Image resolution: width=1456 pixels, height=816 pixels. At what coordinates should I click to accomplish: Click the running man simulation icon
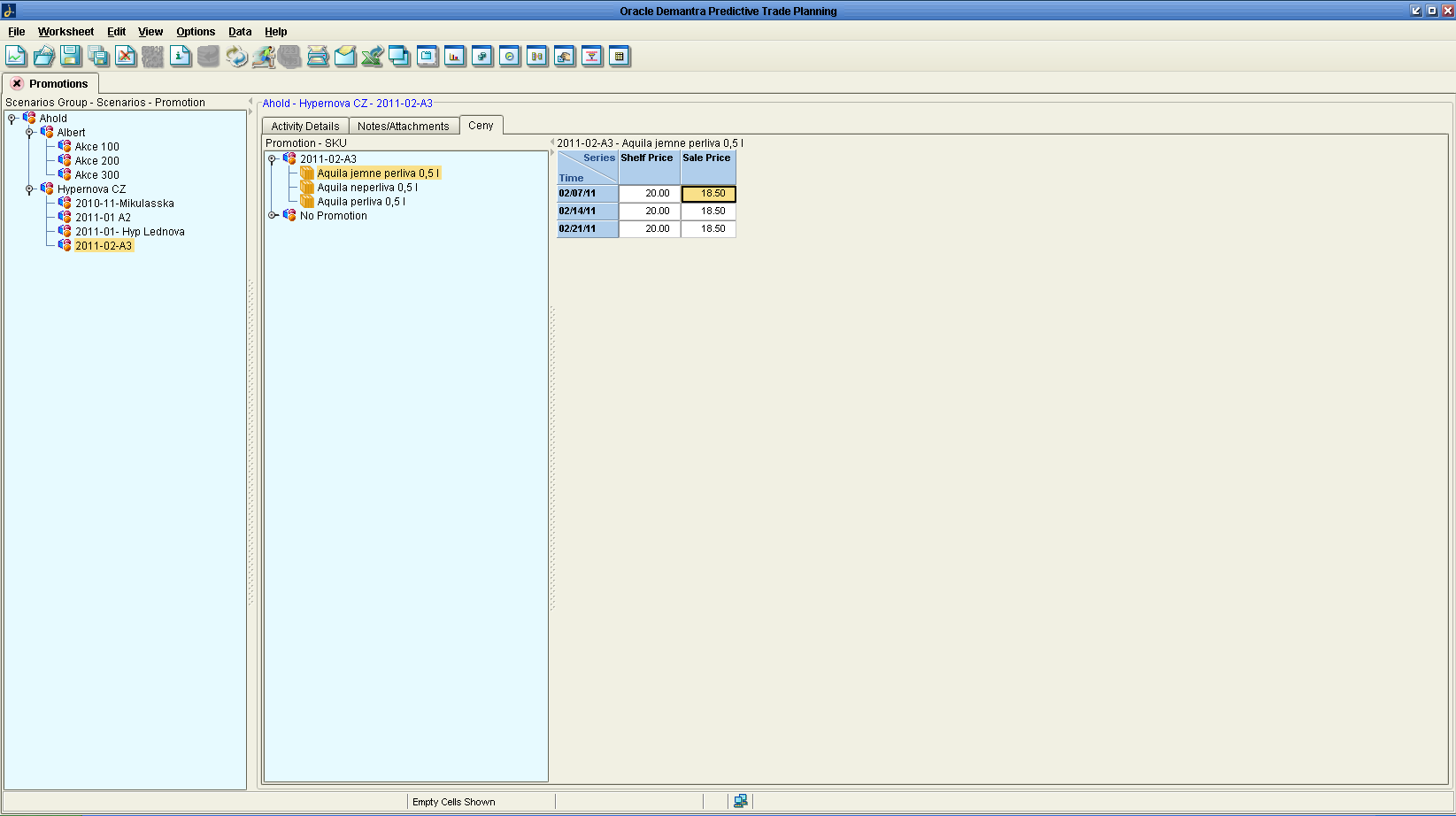click(x=263, y=56)
